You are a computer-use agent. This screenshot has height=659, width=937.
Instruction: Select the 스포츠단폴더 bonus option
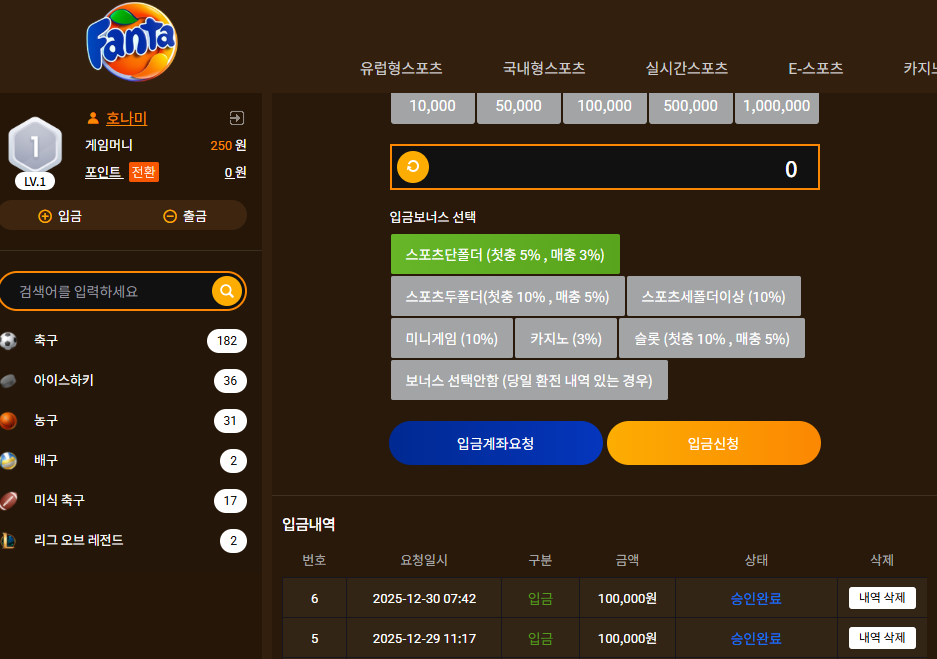click(505, 255)
